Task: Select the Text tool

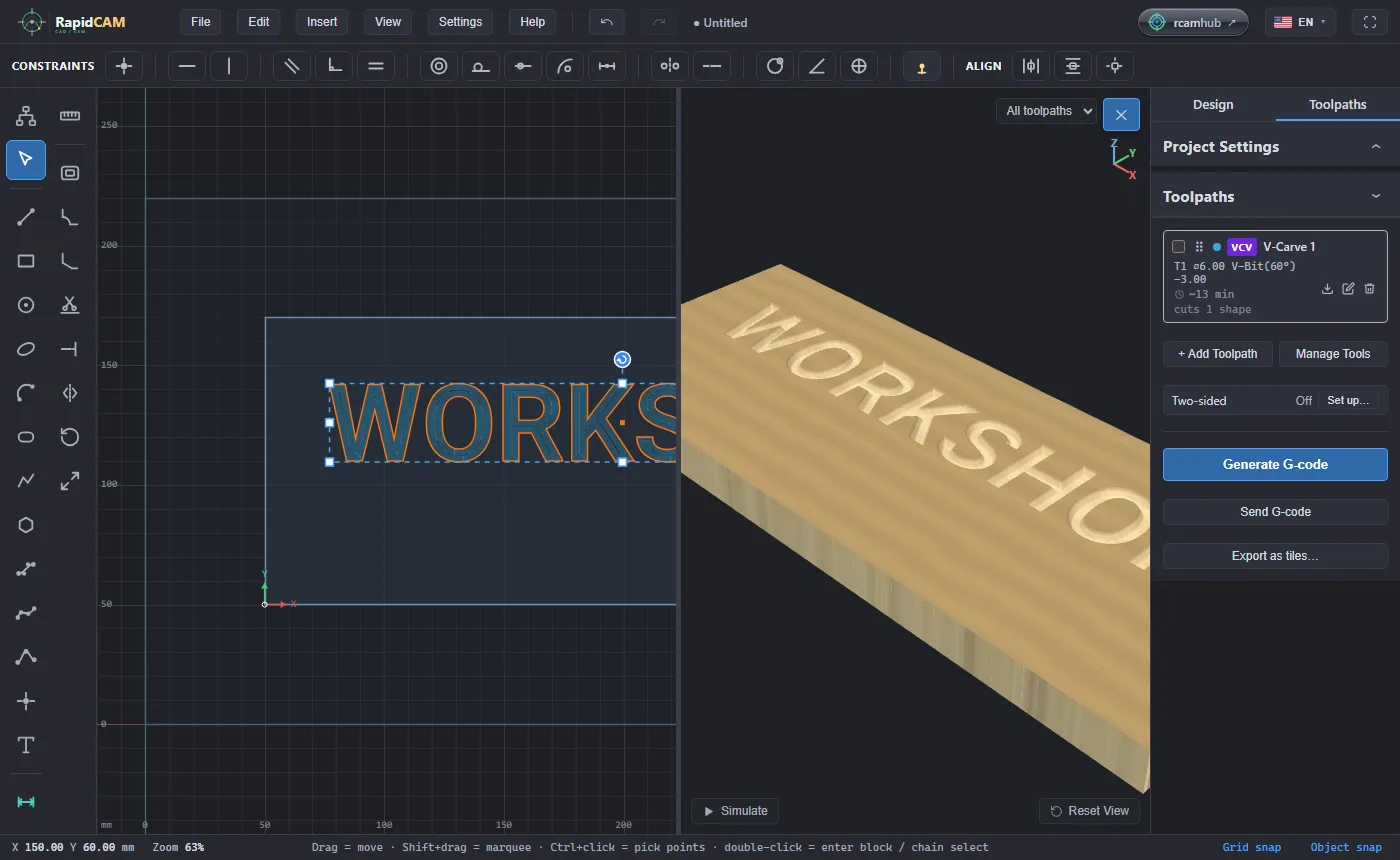Action: (26, 745)
